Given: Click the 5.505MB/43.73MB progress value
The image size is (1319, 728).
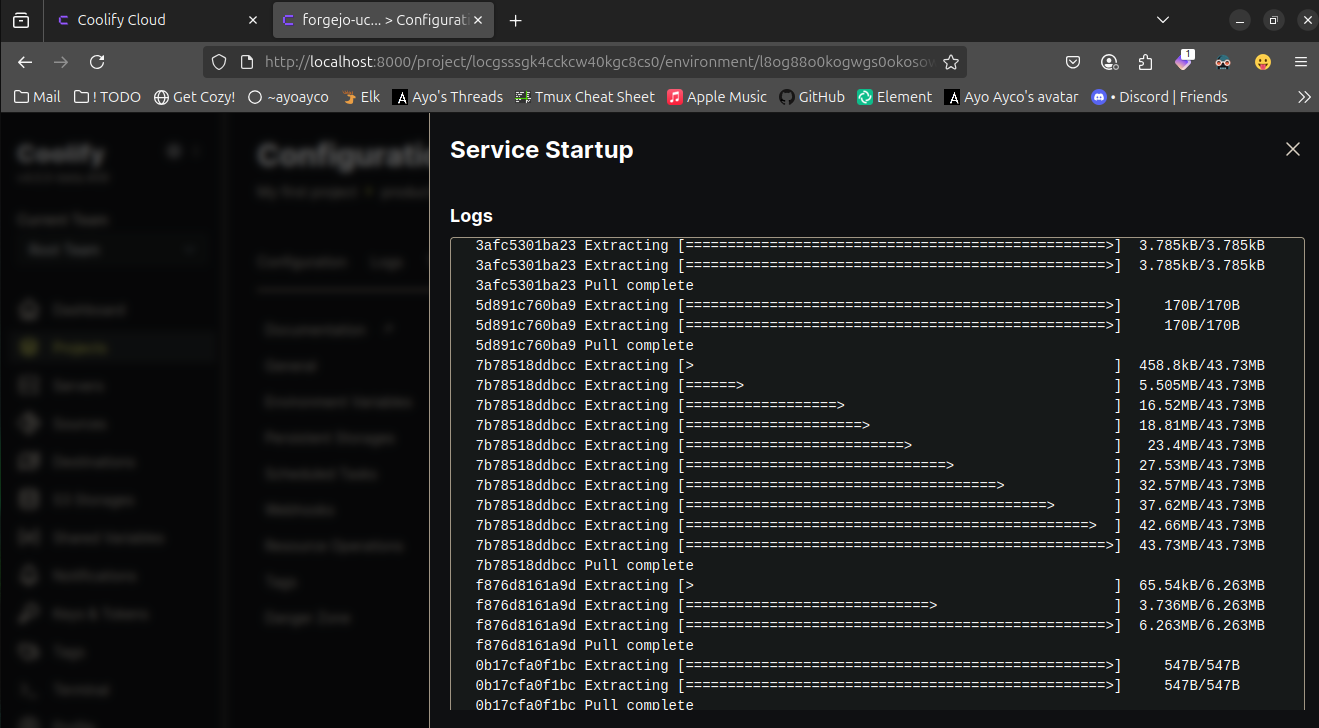Looking at the screenshot, I should 1201,385.
